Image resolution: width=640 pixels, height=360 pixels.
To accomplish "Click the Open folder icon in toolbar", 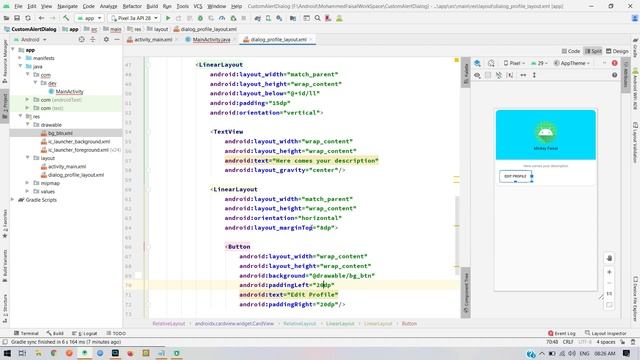I will pyautogui.click(x=7, y=18).
